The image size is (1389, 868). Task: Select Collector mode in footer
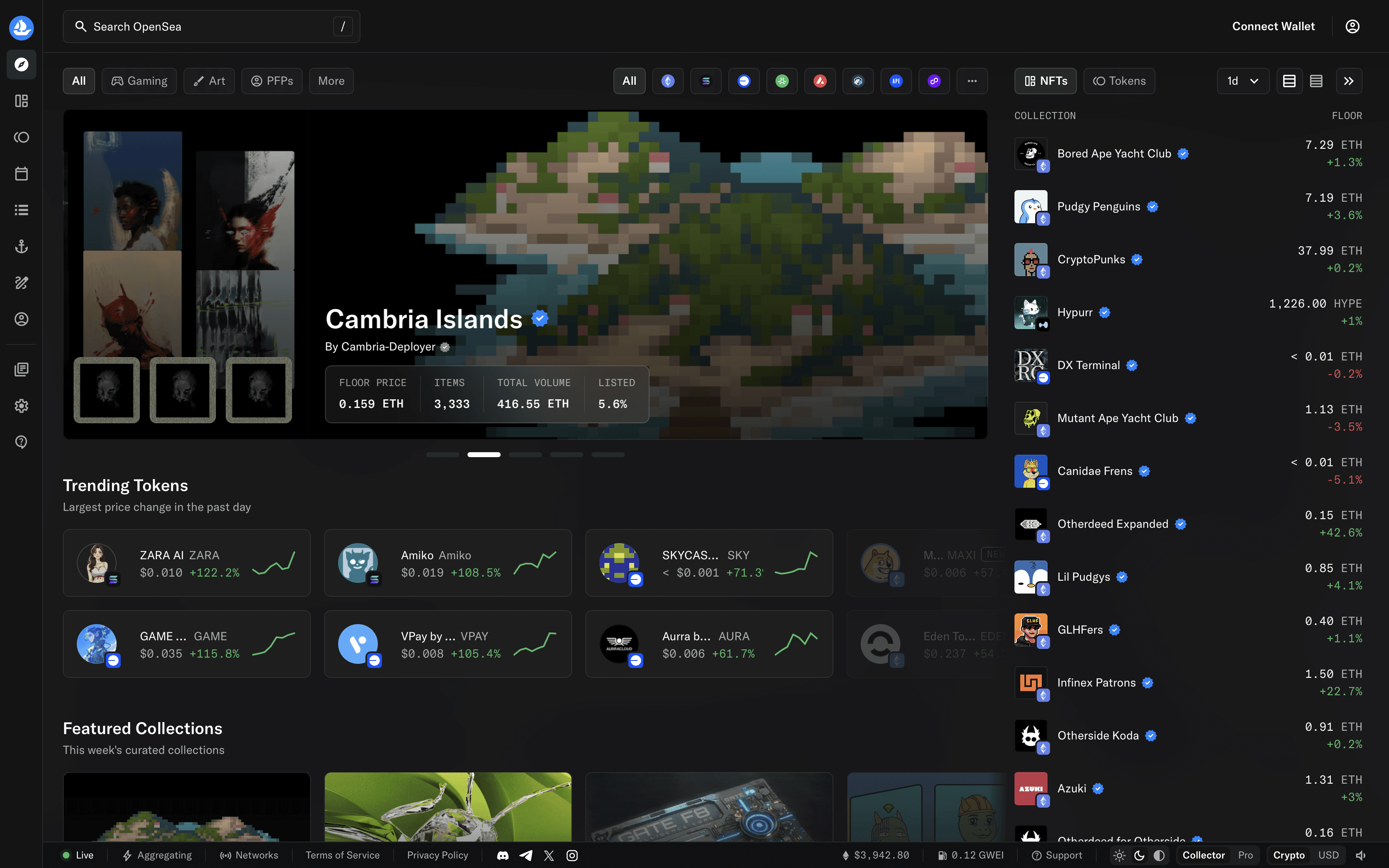[x=1204, y=855]
